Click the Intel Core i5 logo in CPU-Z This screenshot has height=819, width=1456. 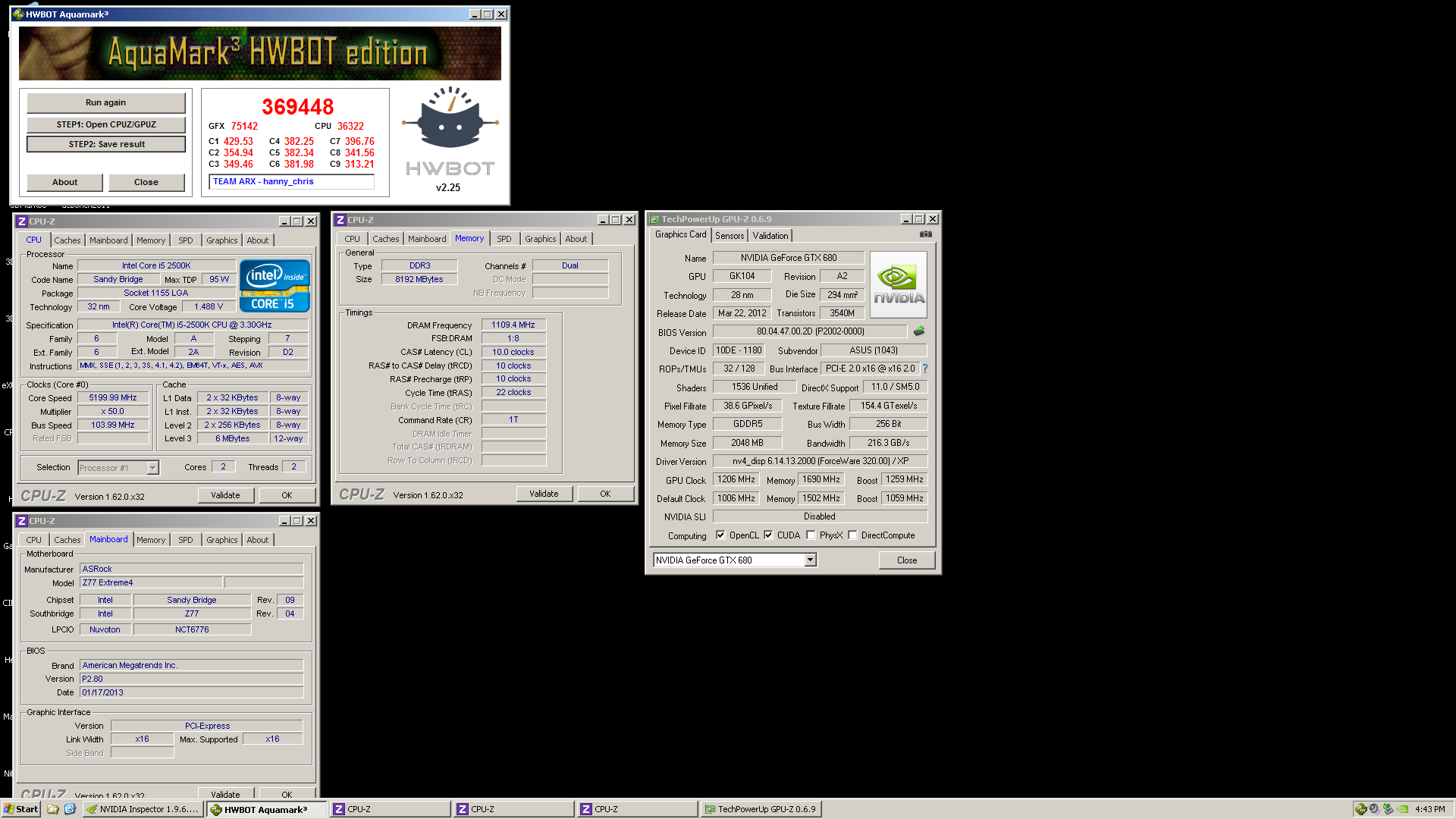pyautogui.click(x=275, y=286)
